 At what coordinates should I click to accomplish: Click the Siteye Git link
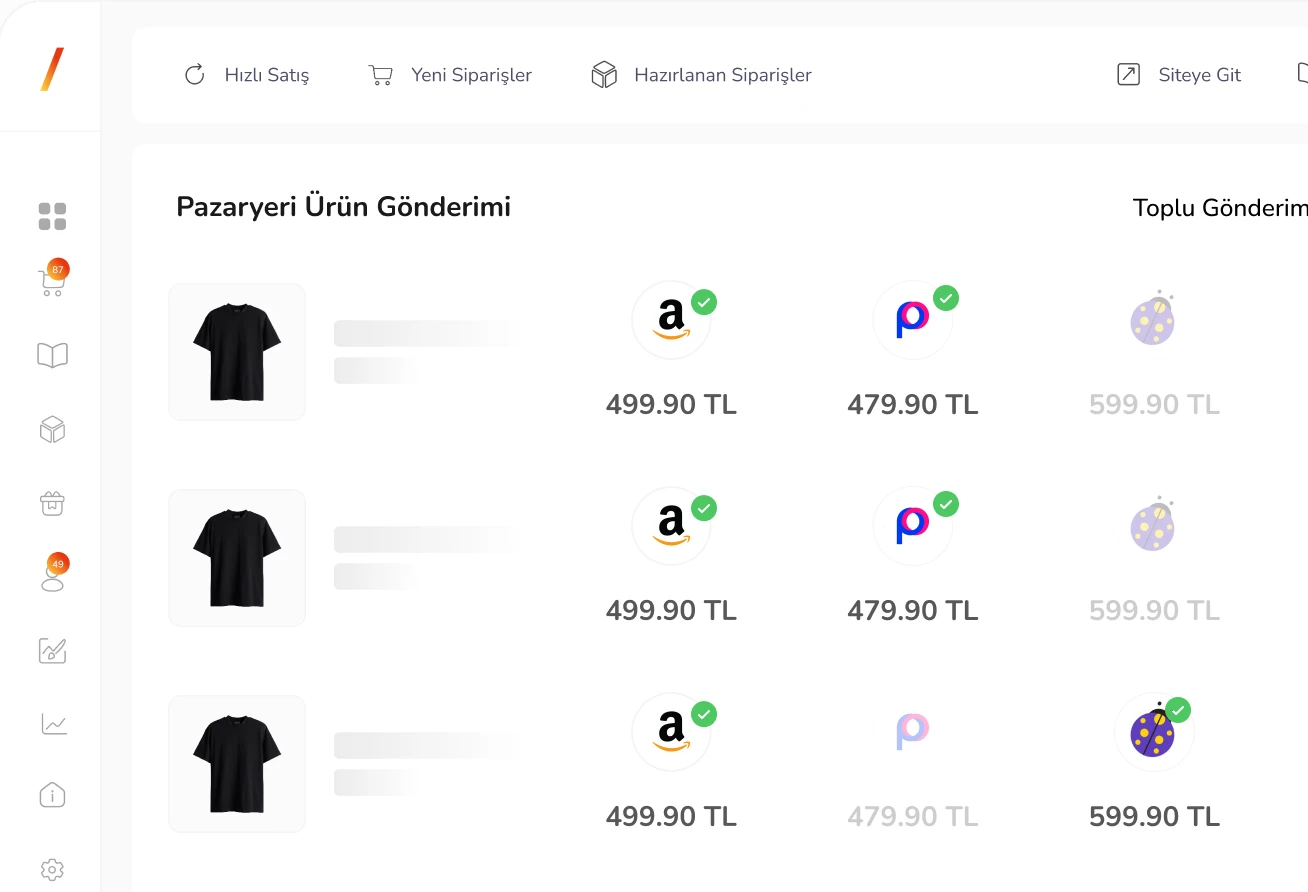coord(1179,75)
